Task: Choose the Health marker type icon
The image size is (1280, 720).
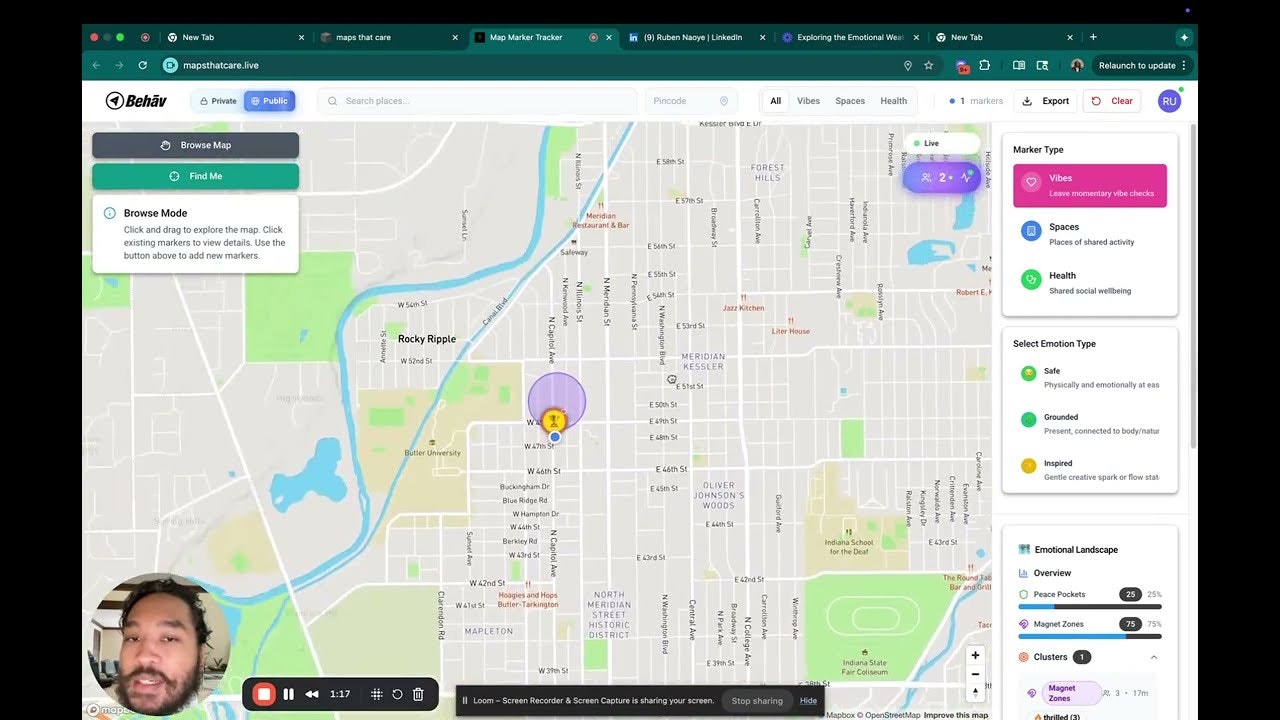Action: click(1031, 279)
